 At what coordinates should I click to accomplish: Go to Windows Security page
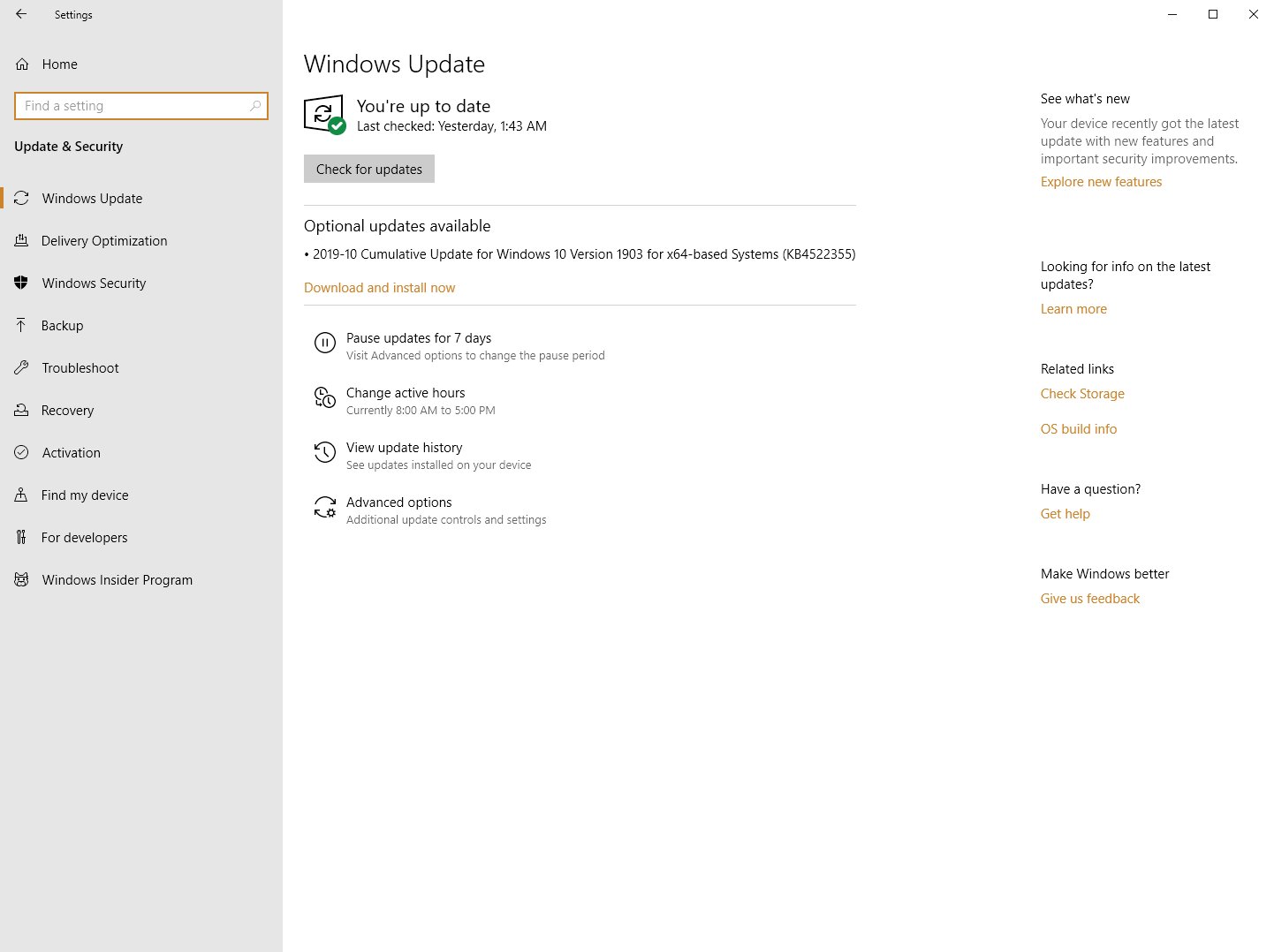(141, 283)
